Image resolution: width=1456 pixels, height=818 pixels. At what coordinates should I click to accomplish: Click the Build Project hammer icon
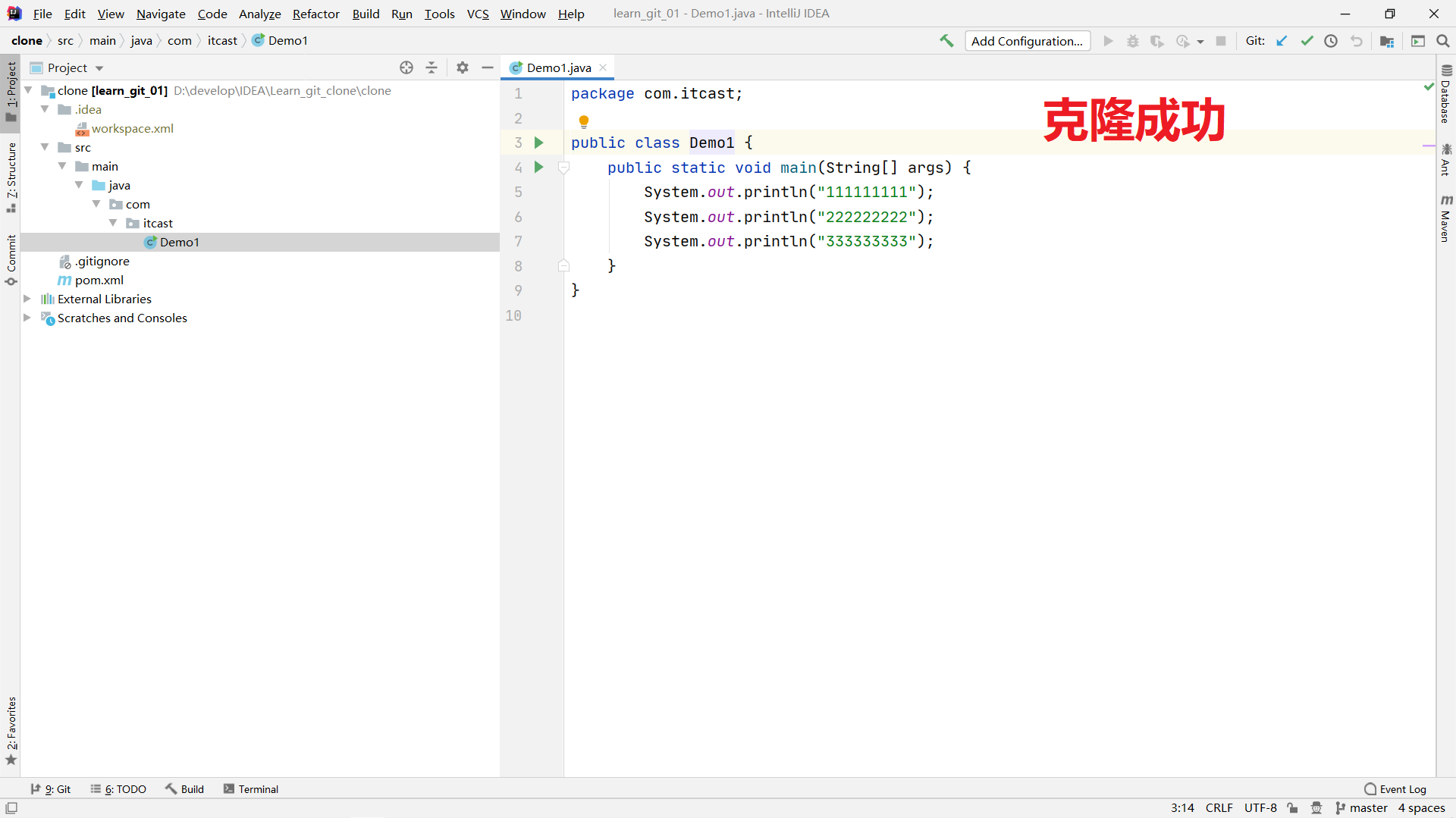coord(946,41)
